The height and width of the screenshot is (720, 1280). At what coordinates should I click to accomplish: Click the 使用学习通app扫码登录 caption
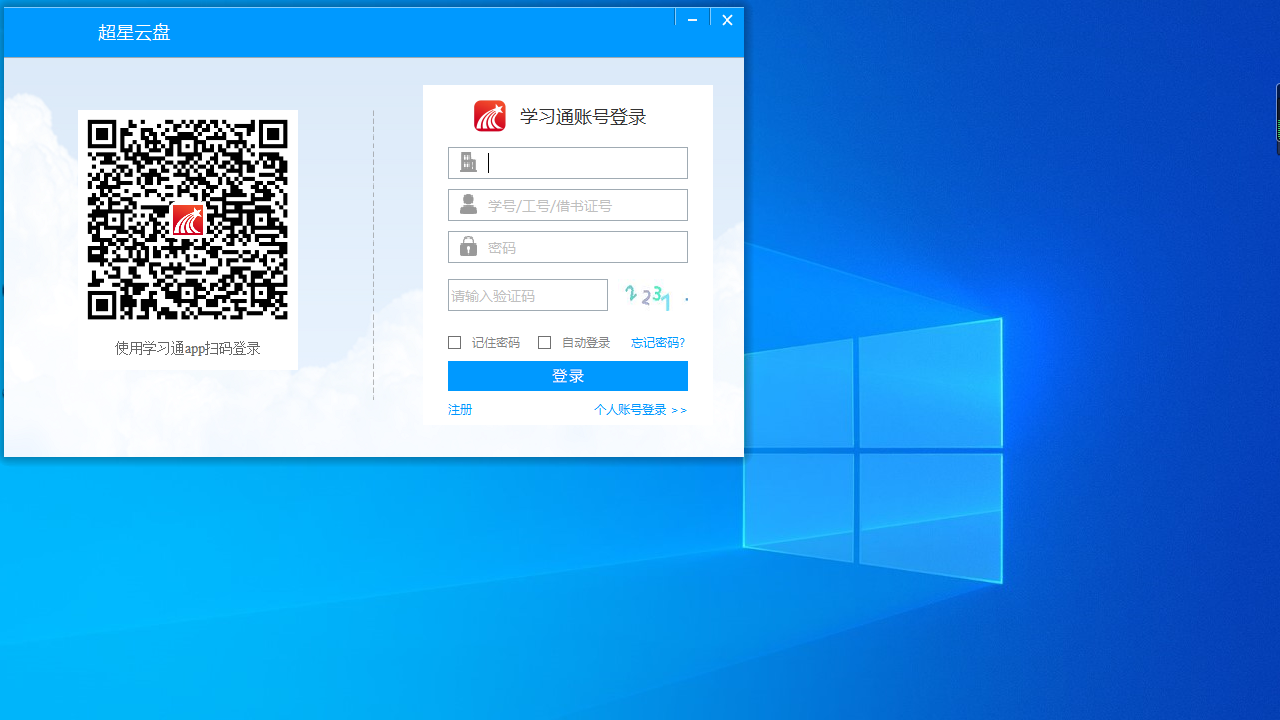point(188,348)
